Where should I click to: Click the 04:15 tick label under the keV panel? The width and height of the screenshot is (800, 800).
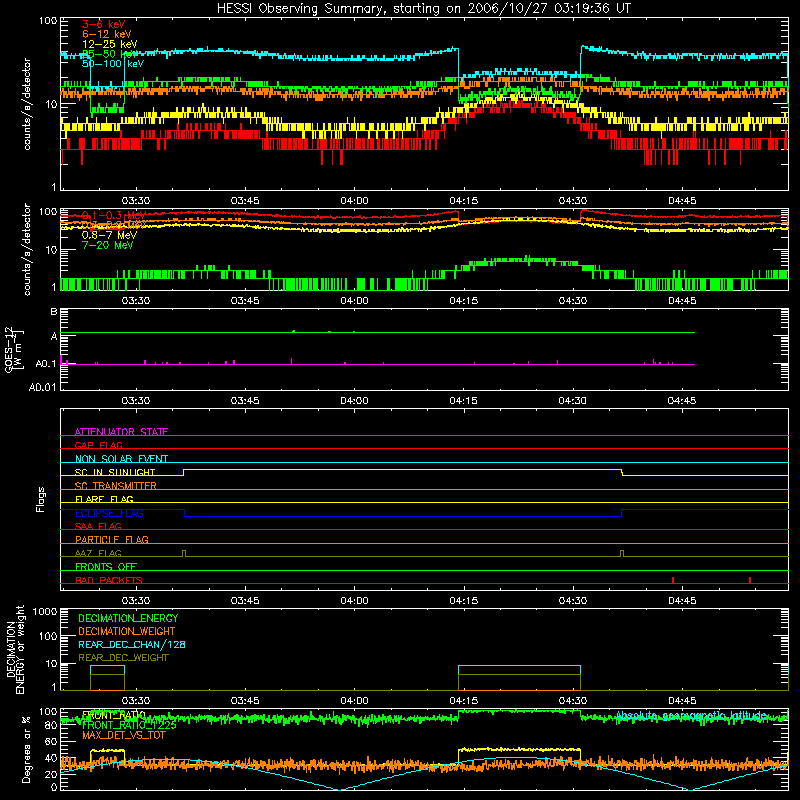click(x=464, y=201)
